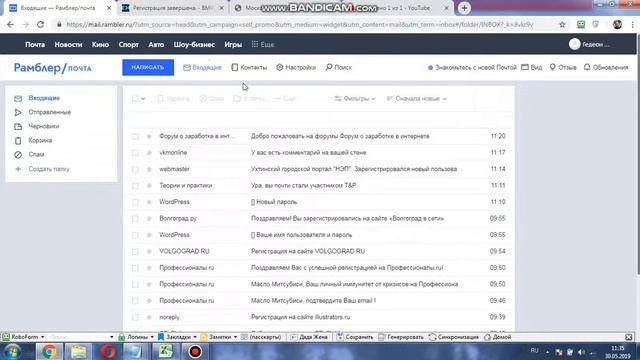Screen dimensions: 640x360
Task: Open a new browser tab with plus button
Action: click(464, 8)
